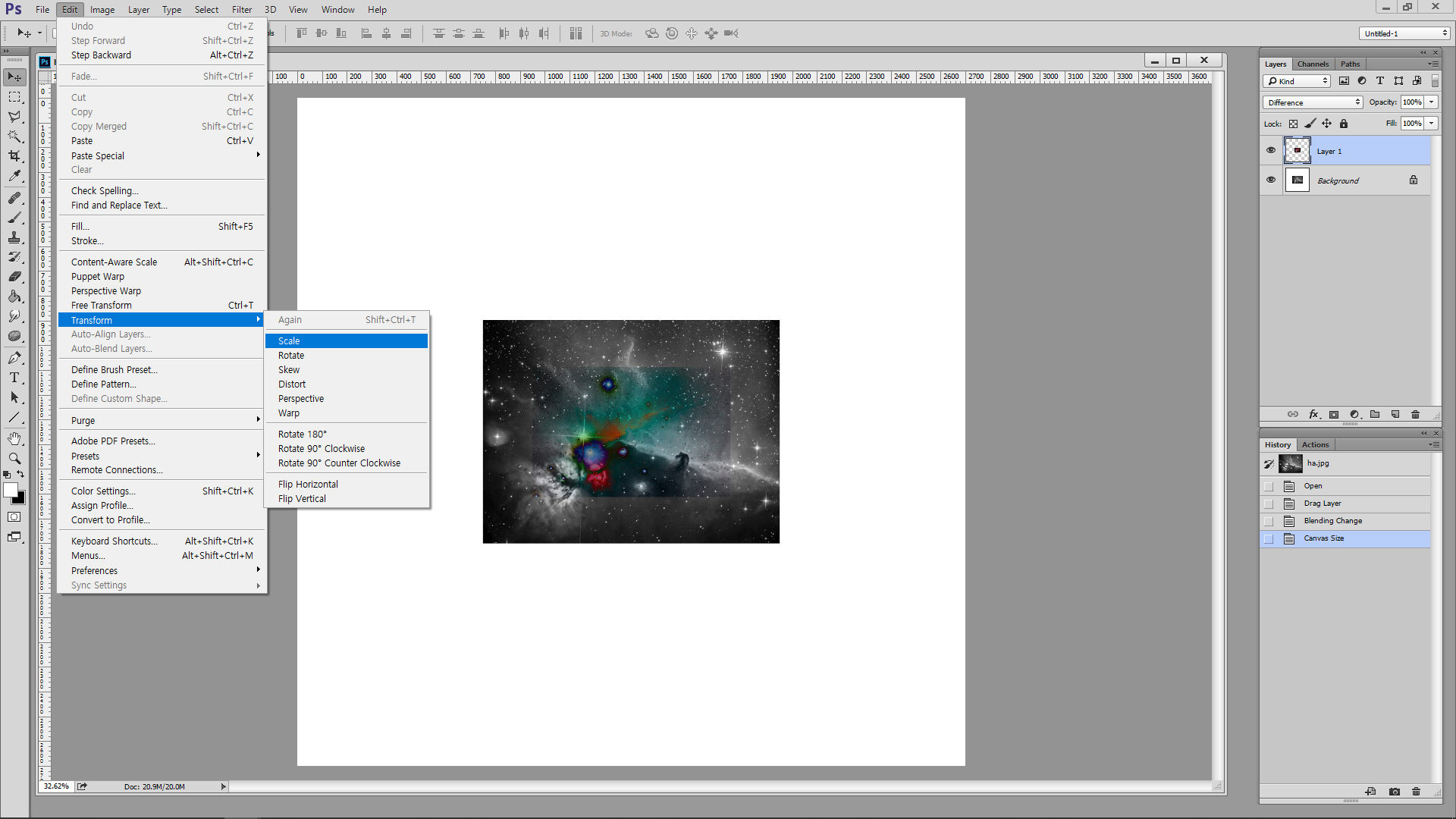Image resolution: width=1456 pixels, height=819 pixels.
Task: Switch to the Channels tab
Action: pos(1313,64)
